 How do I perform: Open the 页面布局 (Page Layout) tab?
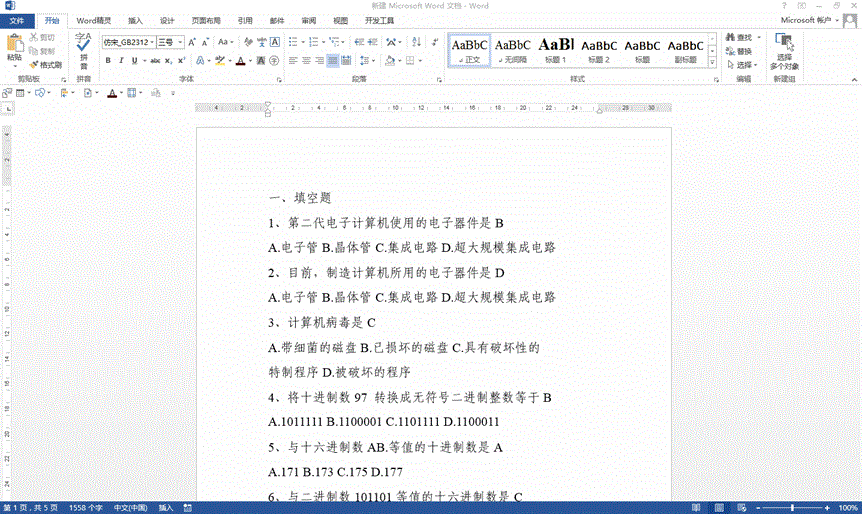206,20
